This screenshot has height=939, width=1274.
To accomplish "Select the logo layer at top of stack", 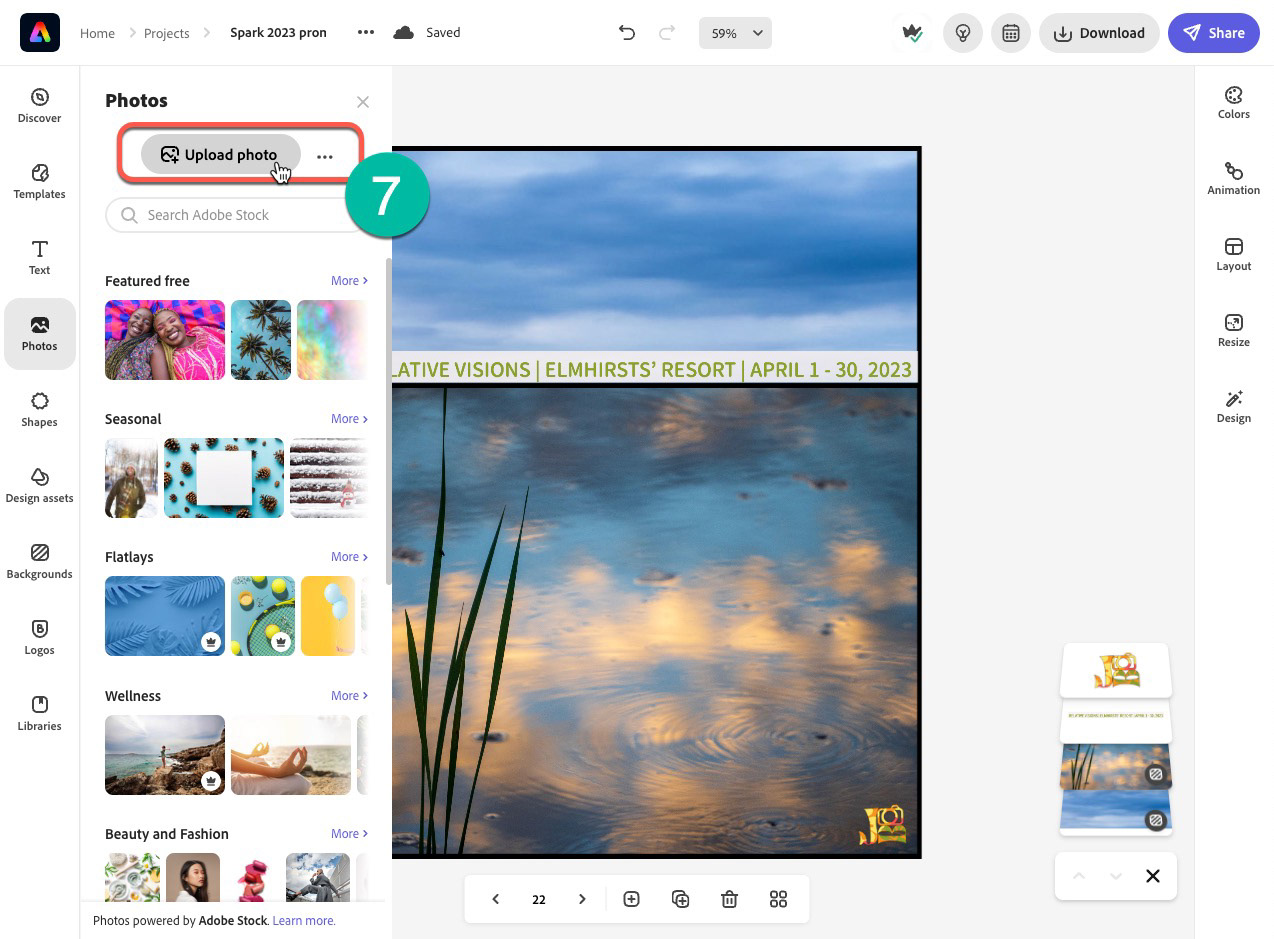I will 1116,670.
